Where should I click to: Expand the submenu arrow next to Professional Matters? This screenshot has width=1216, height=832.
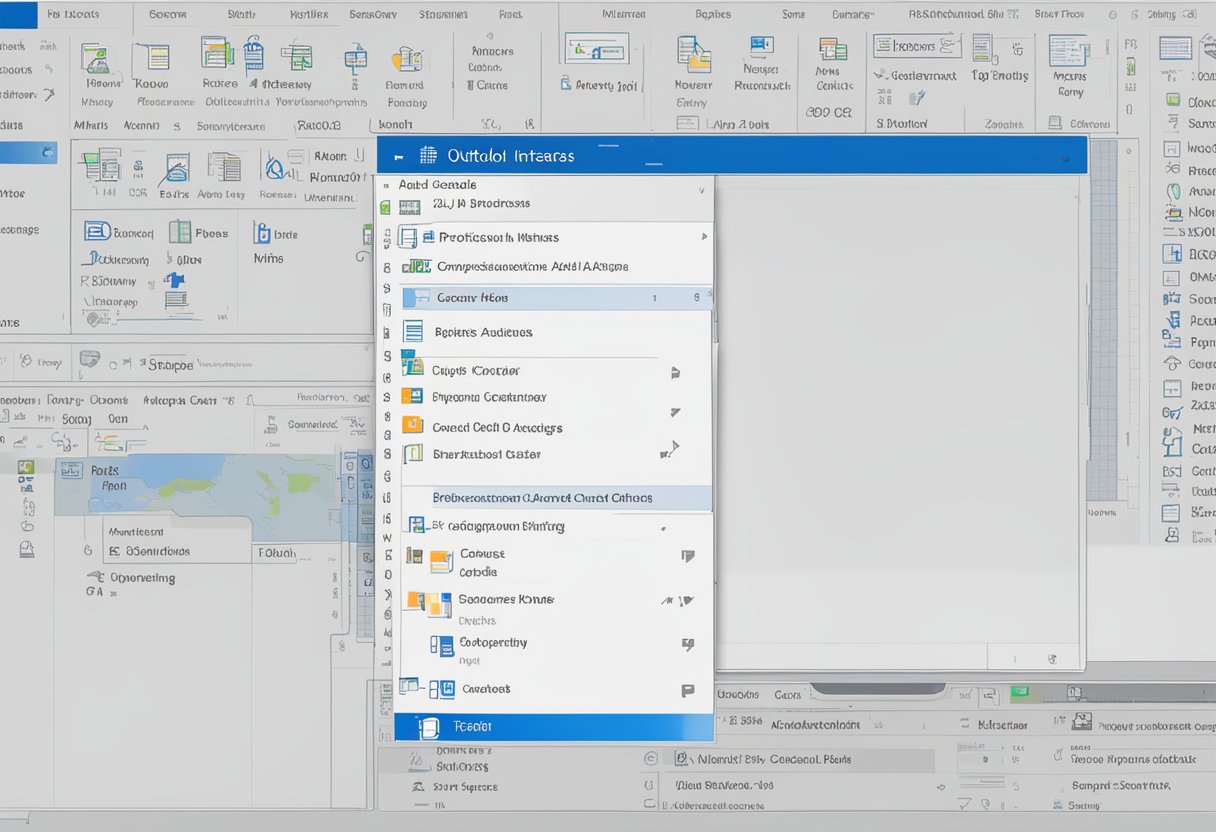pyautogui.click(x=705, y=239)
